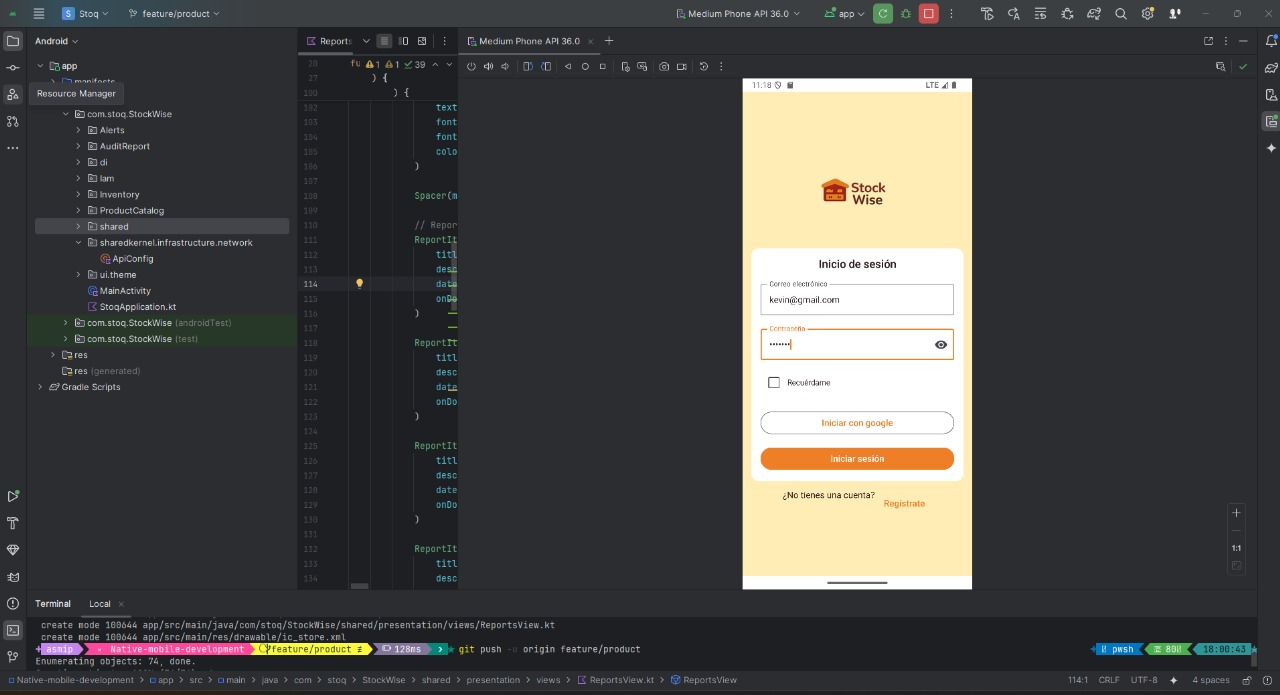Switch editor to Code-only view
The width and height of the screenshot is (1280, 695).
384,41
